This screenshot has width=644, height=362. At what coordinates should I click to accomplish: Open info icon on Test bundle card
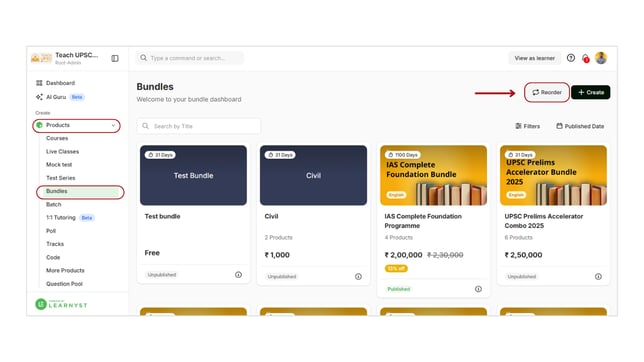pos(238,275)
